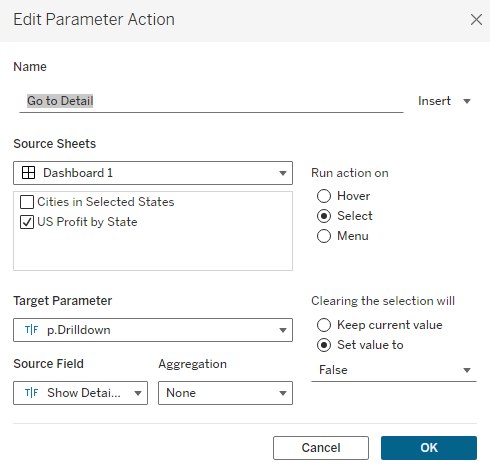The height and width of the screenshot is (475, 490).
Task: Click the T|F icon beside Show Detail field
Action: point(32,393)
